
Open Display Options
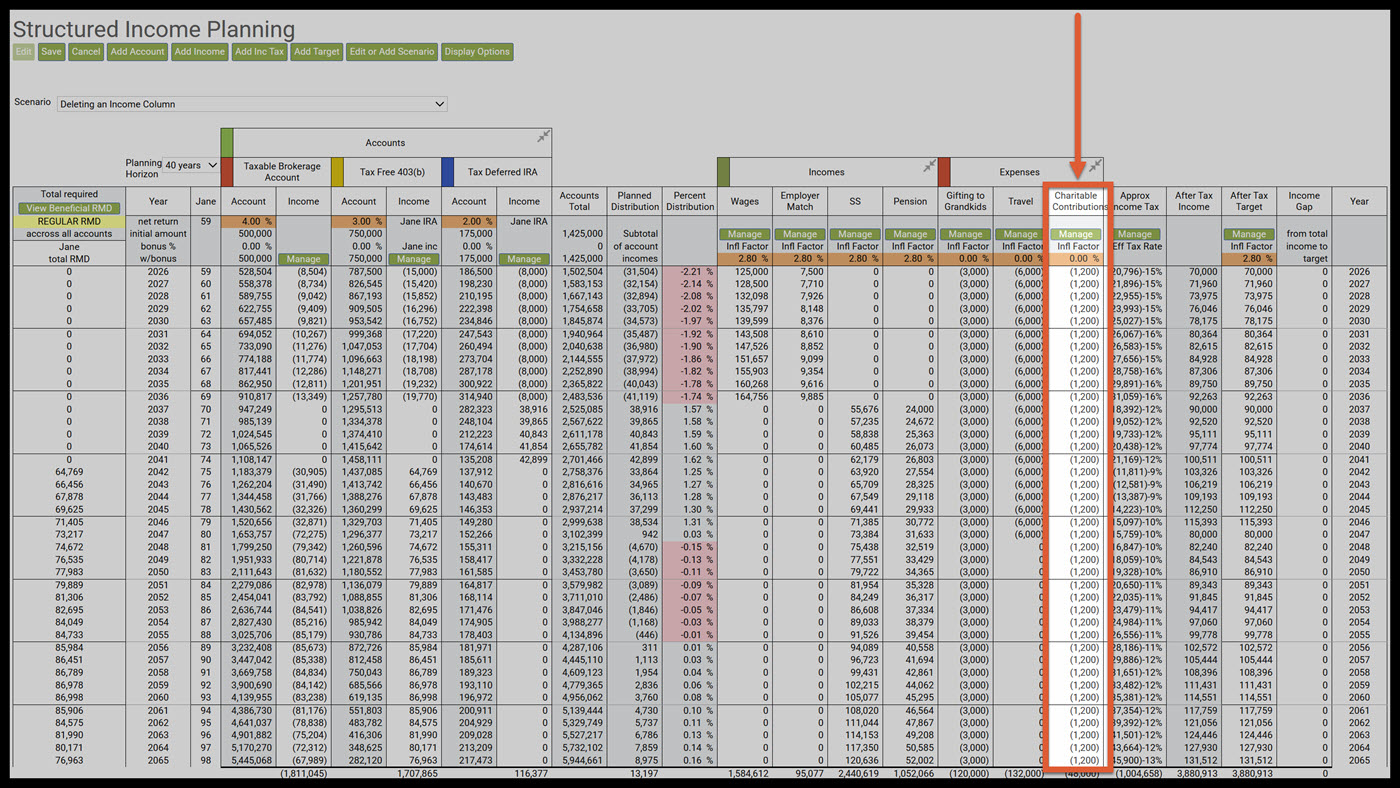pyautogui.click(x=477, y=52)
